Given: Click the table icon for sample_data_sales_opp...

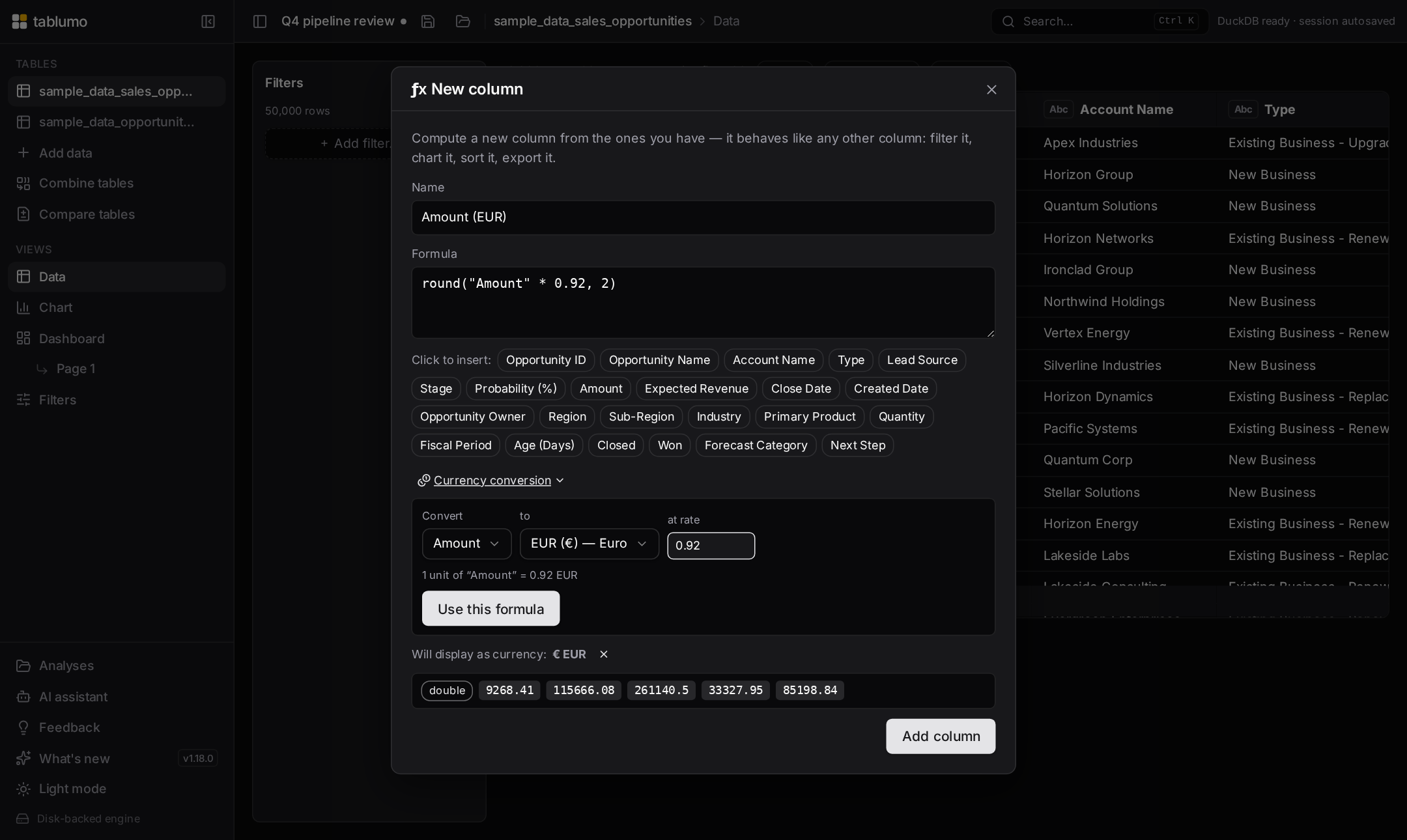Looking at the screenshot, I should point(23,91).
